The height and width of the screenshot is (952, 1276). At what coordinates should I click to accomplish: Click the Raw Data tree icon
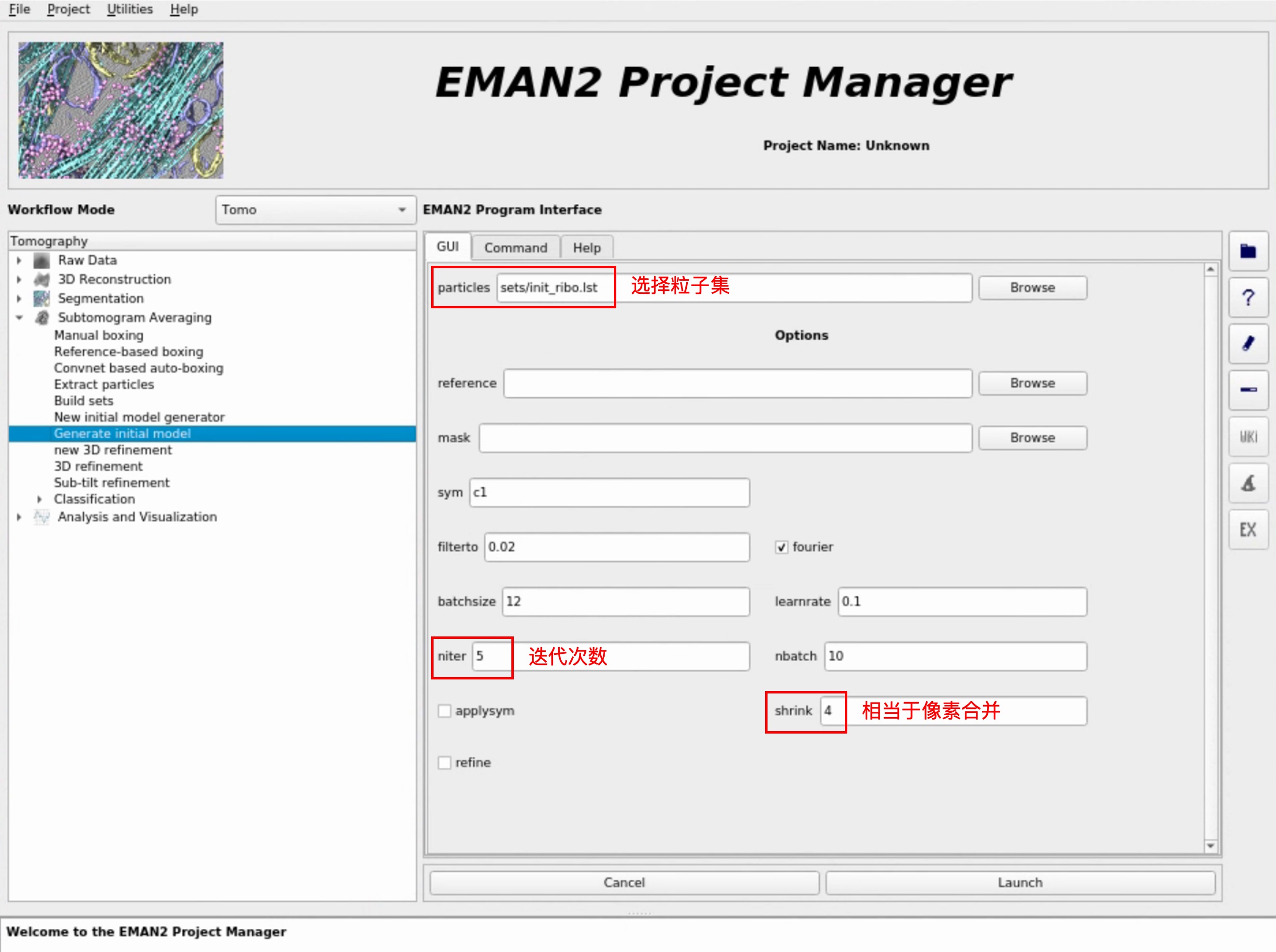(x=42, y=260)
